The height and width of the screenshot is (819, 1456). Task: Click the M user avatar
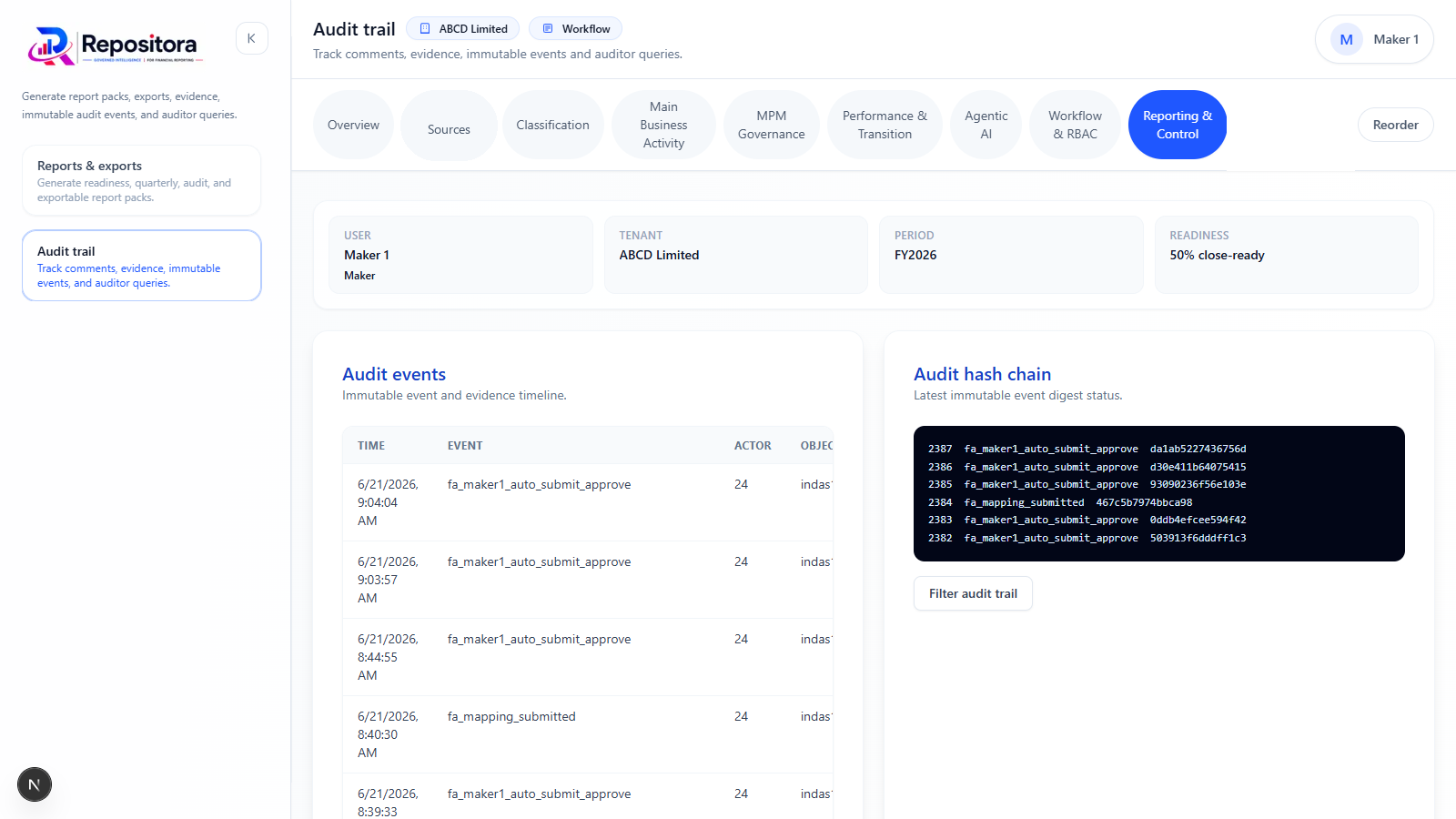point(1346,39)
